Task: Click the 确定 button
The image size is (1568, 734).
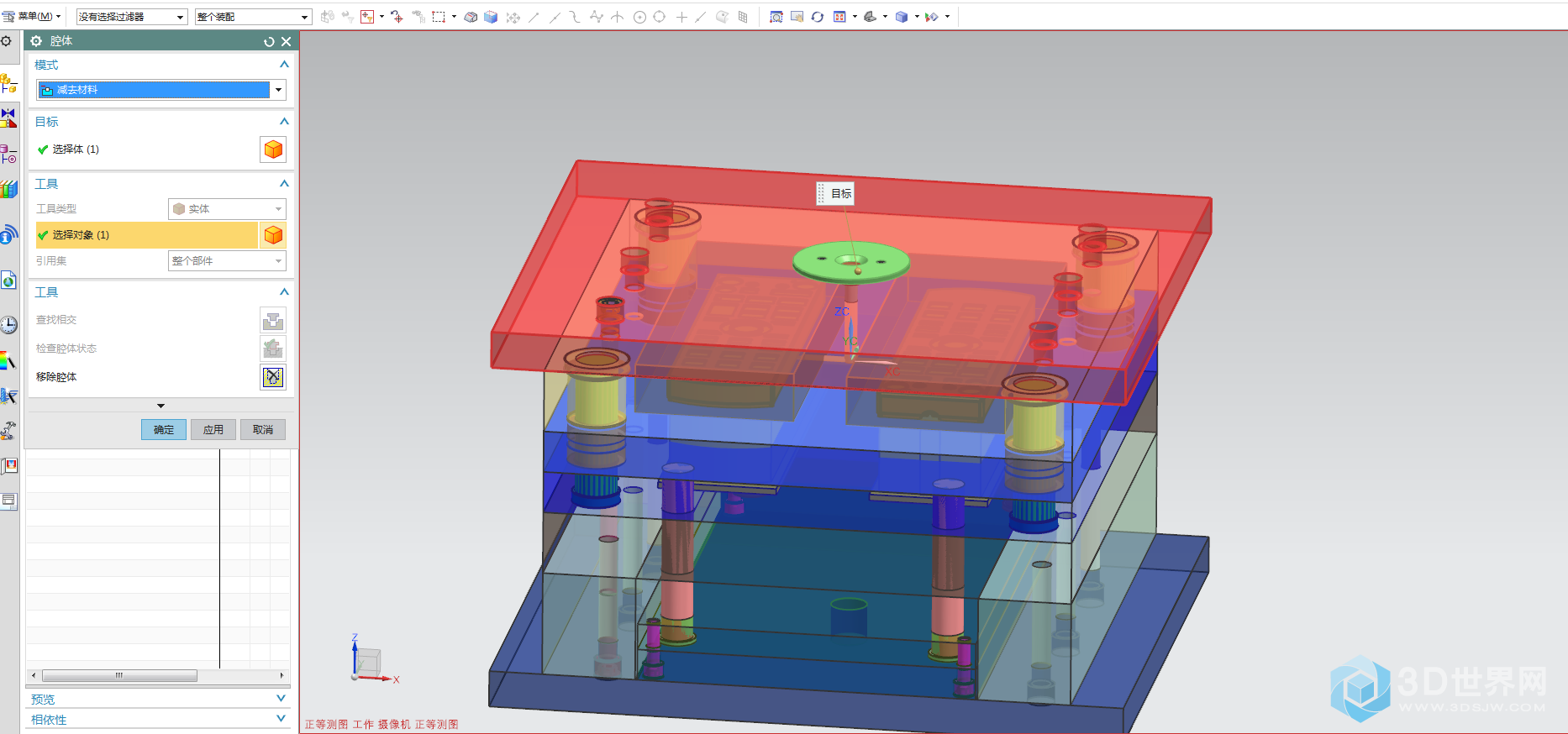Action: coord(164,430)
